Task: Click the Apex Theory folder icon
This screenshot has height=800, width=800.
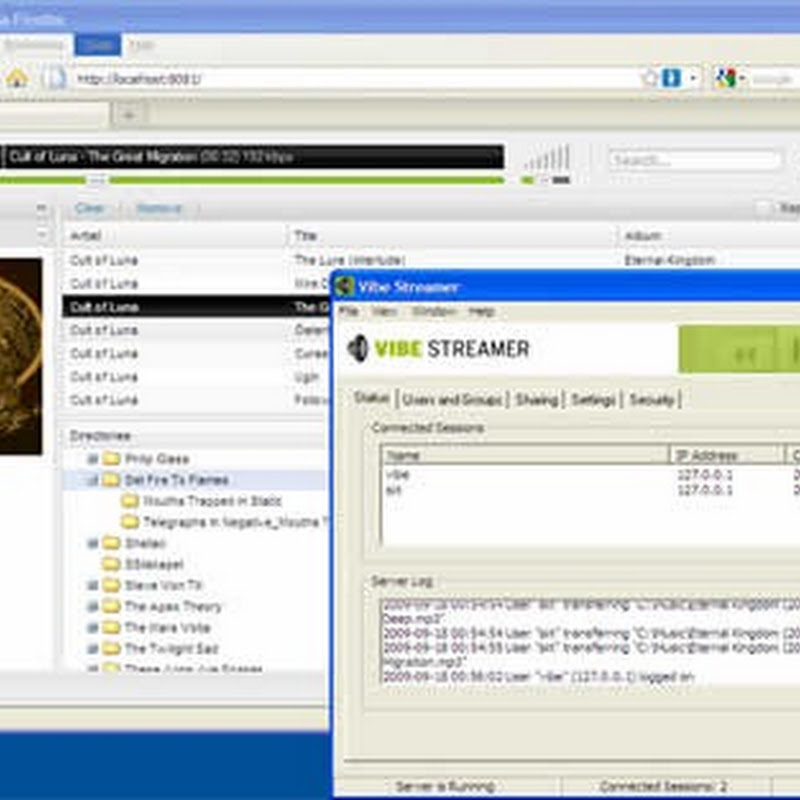Action: (111, 606)
